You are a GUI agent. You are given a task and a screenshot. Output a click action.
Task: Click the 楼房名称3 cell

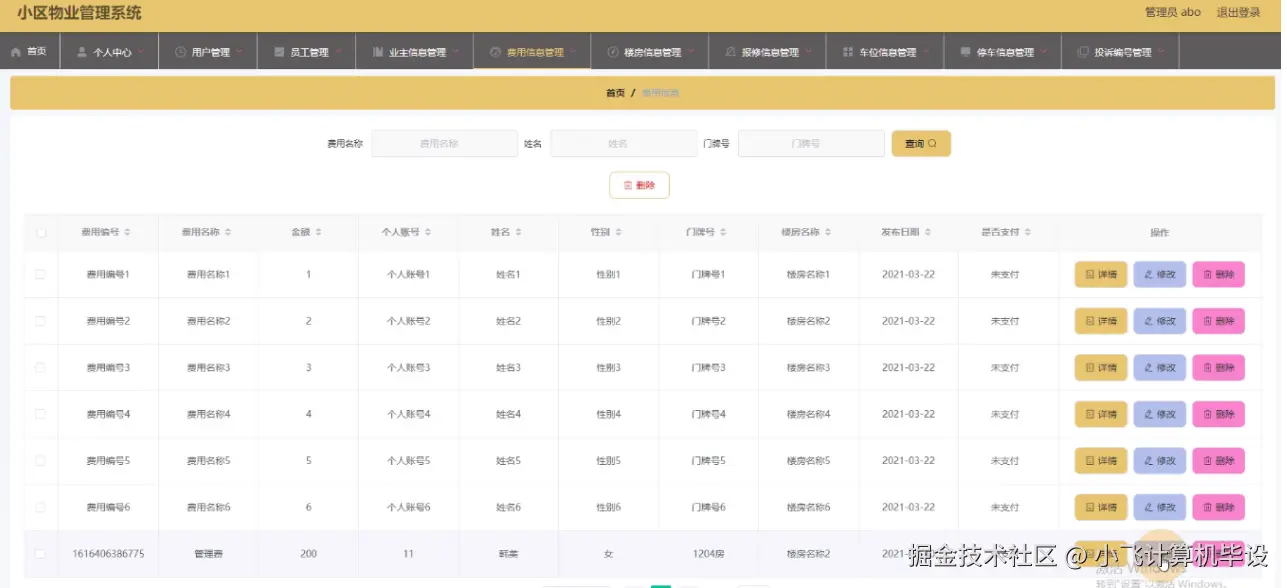808,368
